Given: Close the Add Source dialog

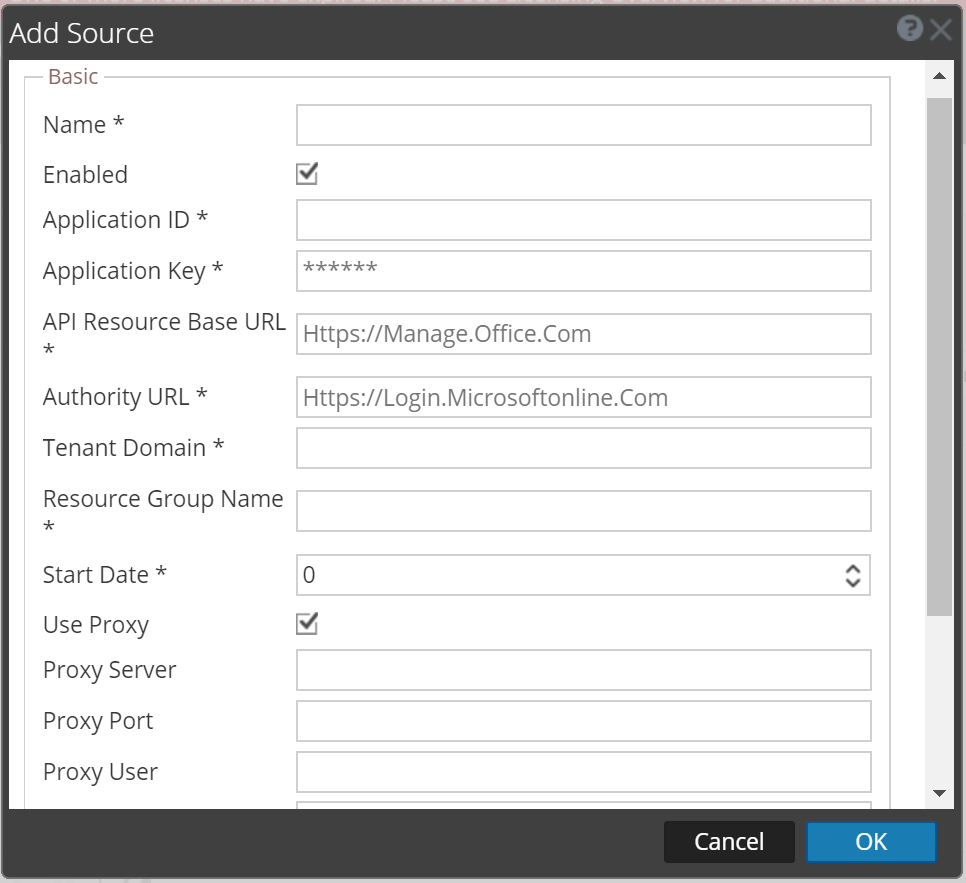Looking at the screenshot, I should tap(941, 28).
